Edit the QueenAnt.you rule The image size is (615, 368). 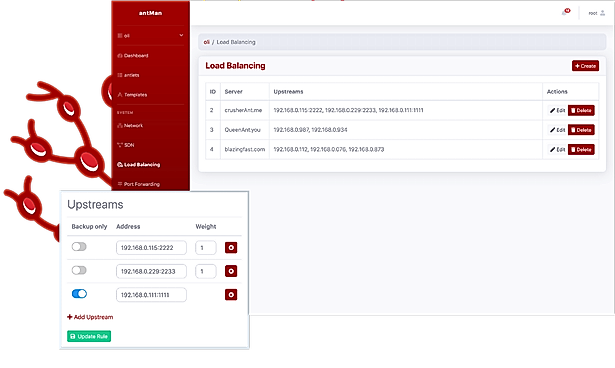pos(557,130)
